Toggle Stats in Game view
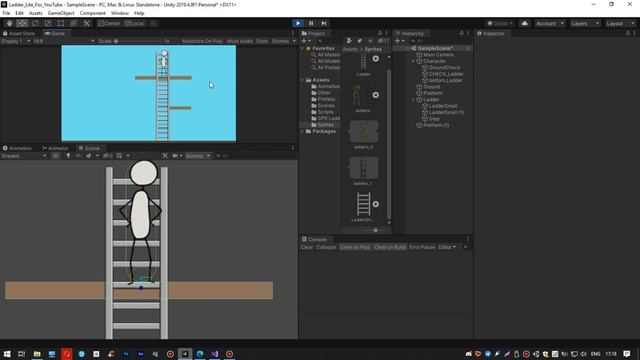The width and height of the screenshot is (640, 360). click(x=262, y=41)
